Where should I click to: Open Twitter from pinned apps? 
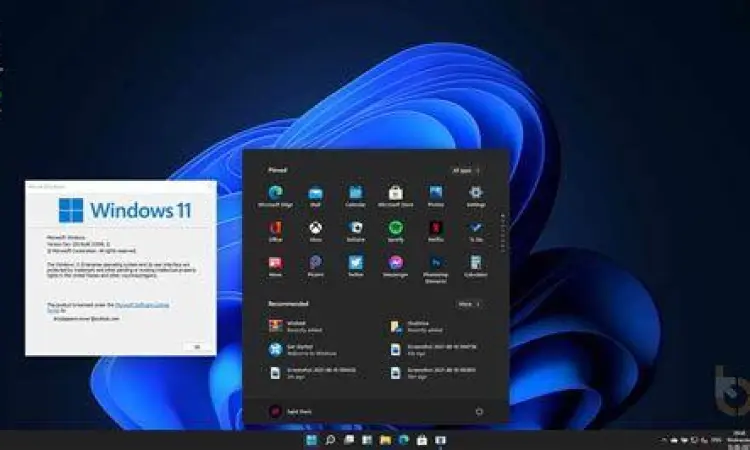355,263
